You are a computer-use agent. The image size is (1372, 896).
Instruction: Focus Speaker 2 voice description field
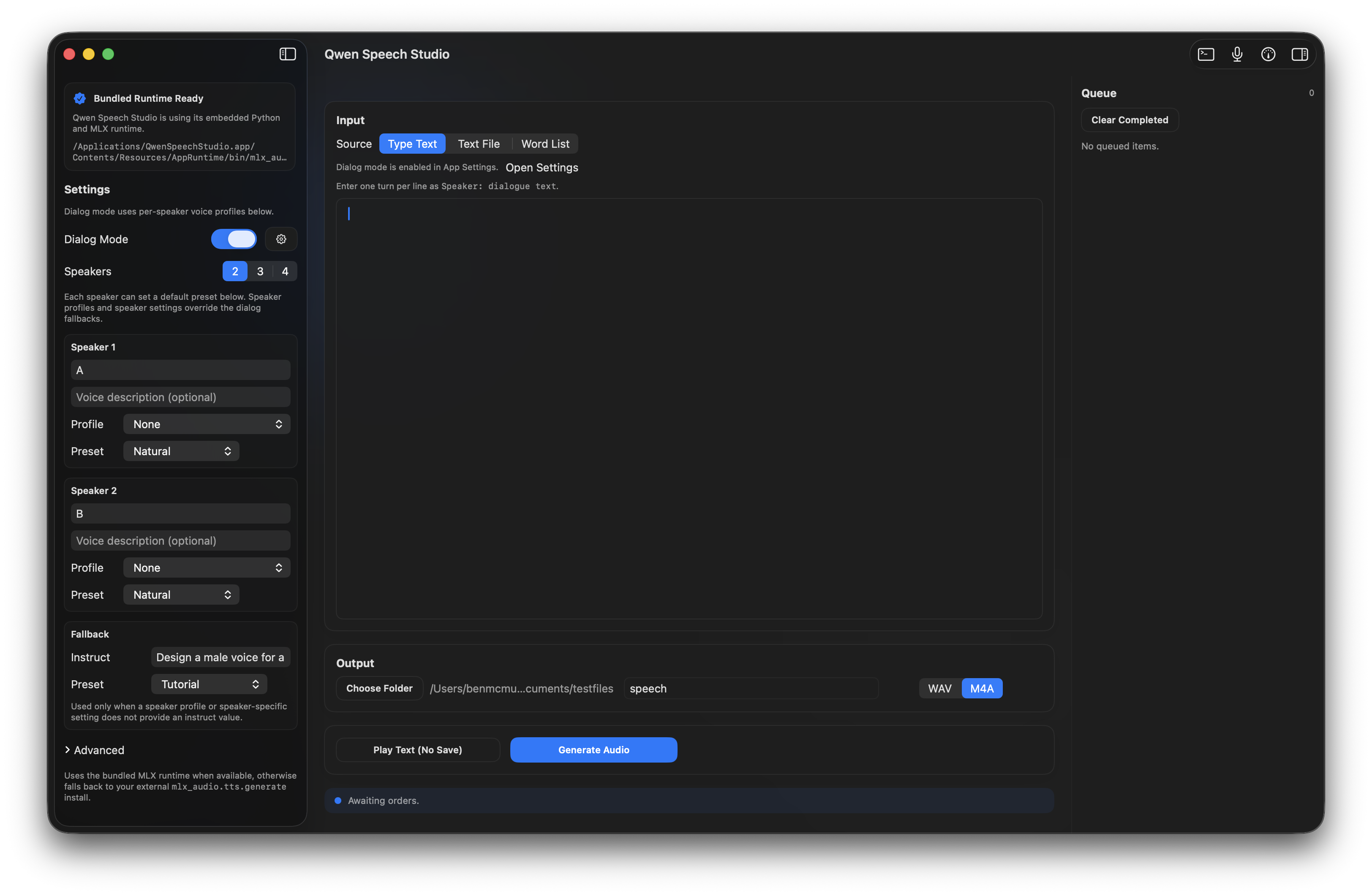coord(180,540)
